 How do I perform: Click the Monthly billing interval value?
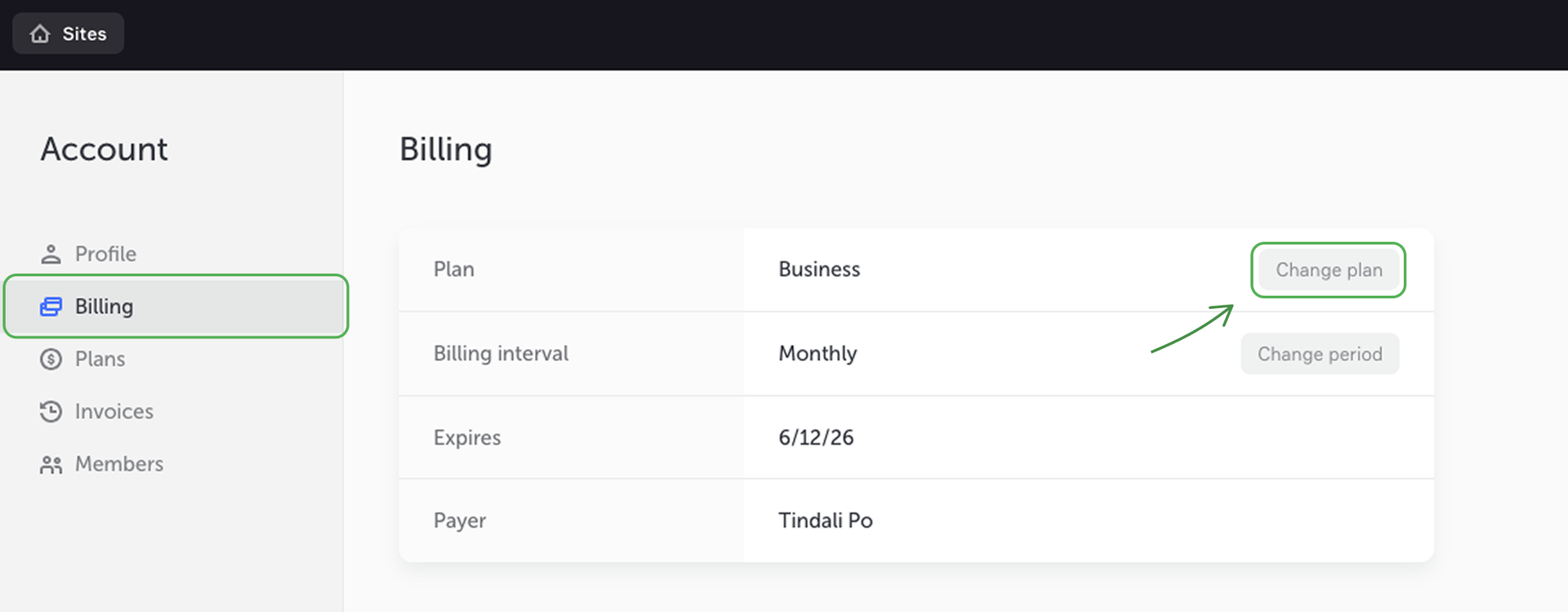pos(817,354)
